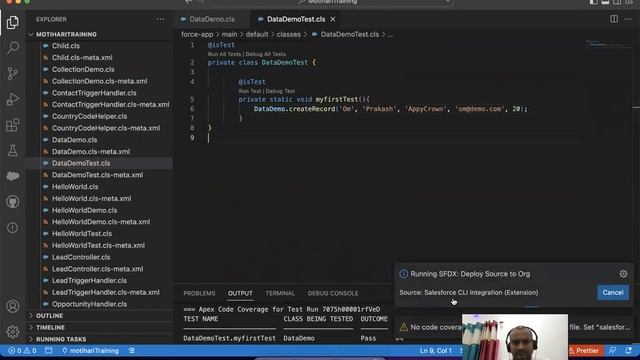Click errors and warnings count in status bar
Viewport: 640px width, 360px height.
coord(22,351)
